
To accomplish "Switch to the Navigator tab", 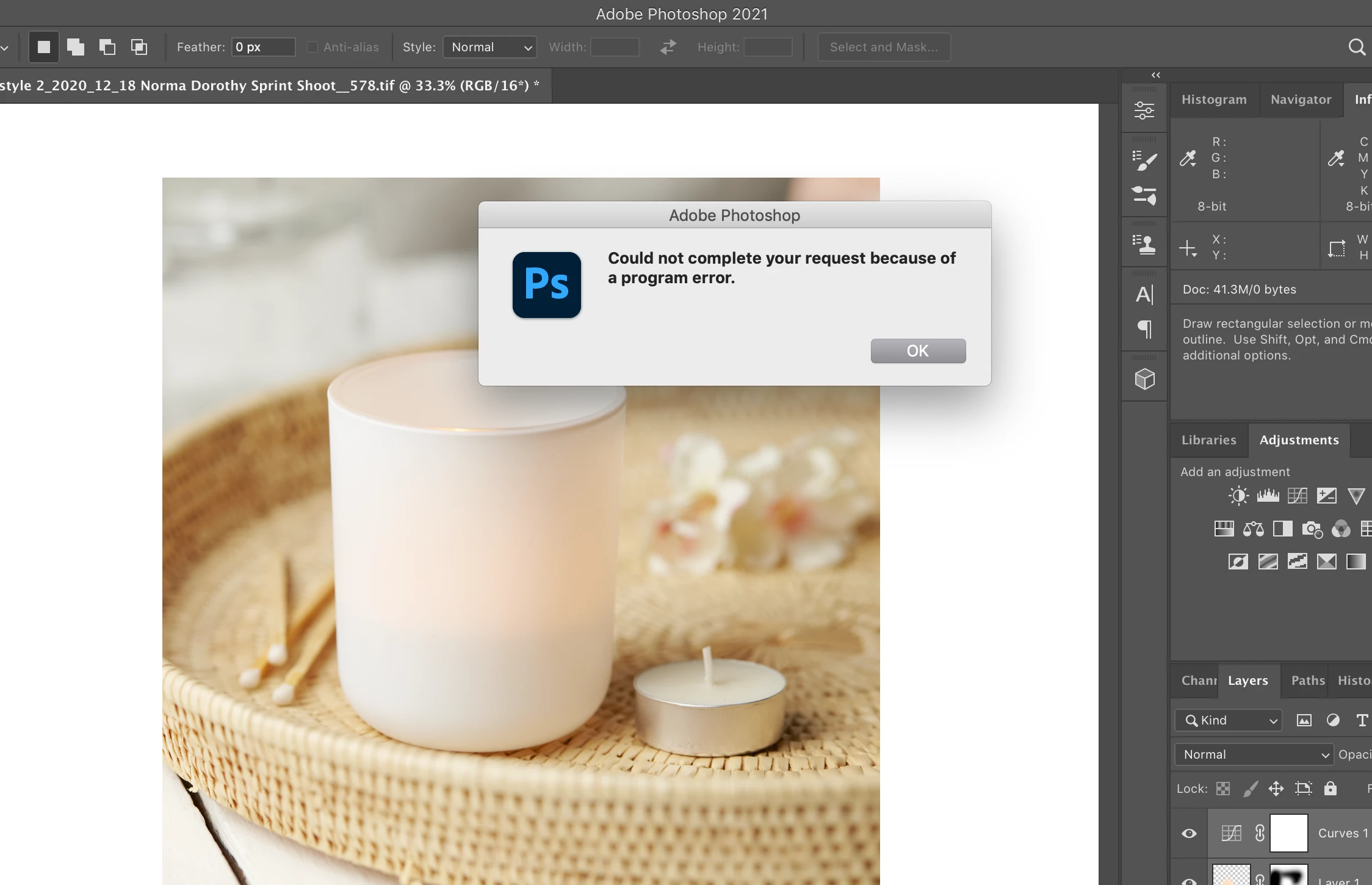I will [x=1301, y=99].
